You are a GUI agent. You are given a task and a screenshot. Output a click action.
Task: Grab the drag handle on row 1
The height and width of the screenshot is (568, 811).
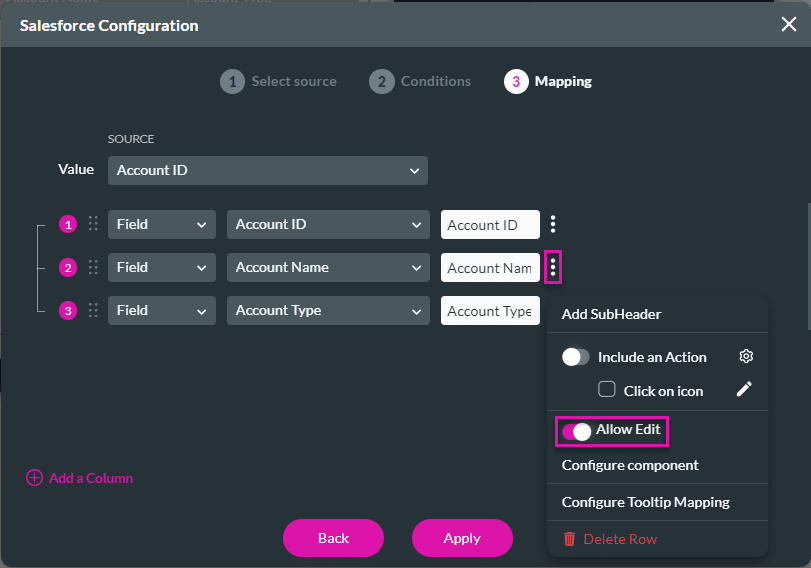pyautogui.click(x=93, y=225)
